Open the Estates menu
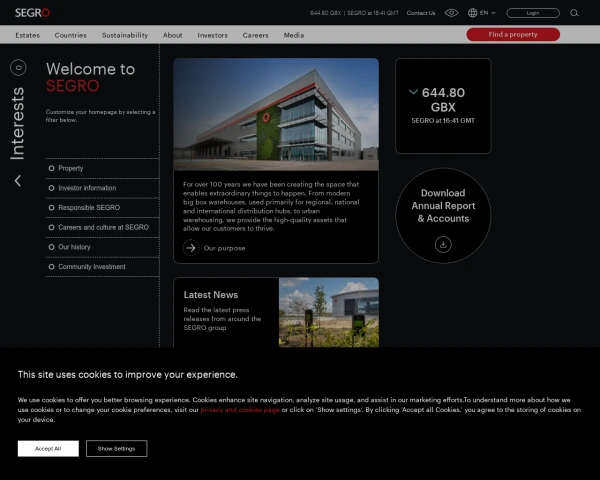The height and width of the screenshot is (480, 600). [x=28, y=35]
